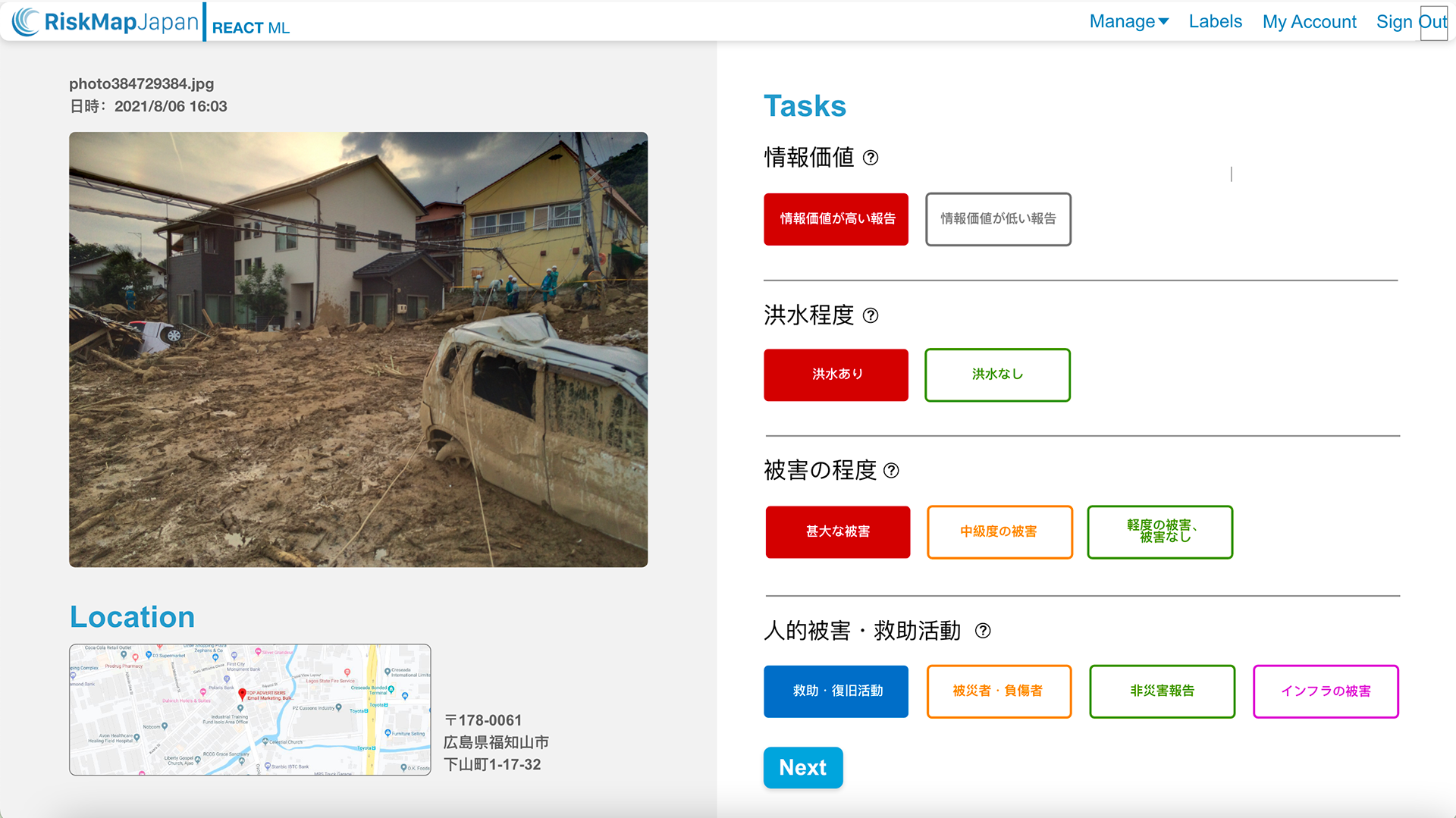
Task: Mark damage as 甚大な被害
Action: [x=837, y=531]
